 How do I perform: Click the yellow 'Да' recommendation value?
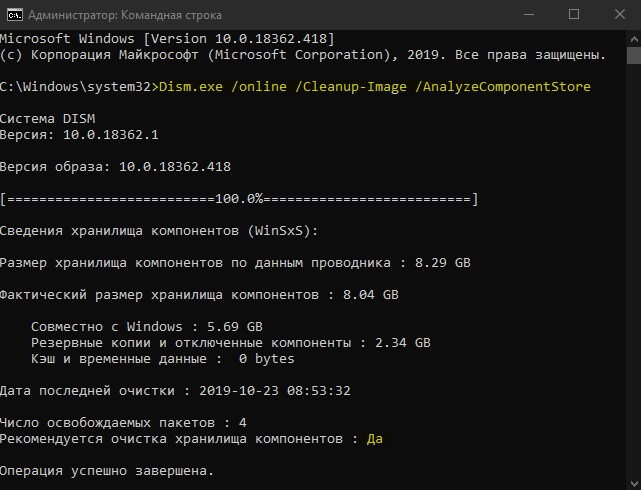tap(374, 439)
